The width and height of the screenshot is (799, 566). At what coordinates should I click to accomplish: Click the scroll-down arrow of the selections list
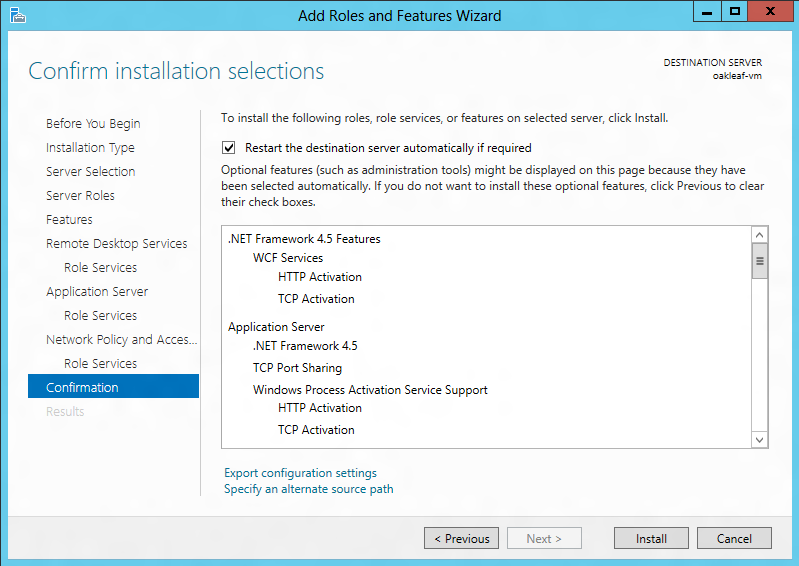pos(759,440)
